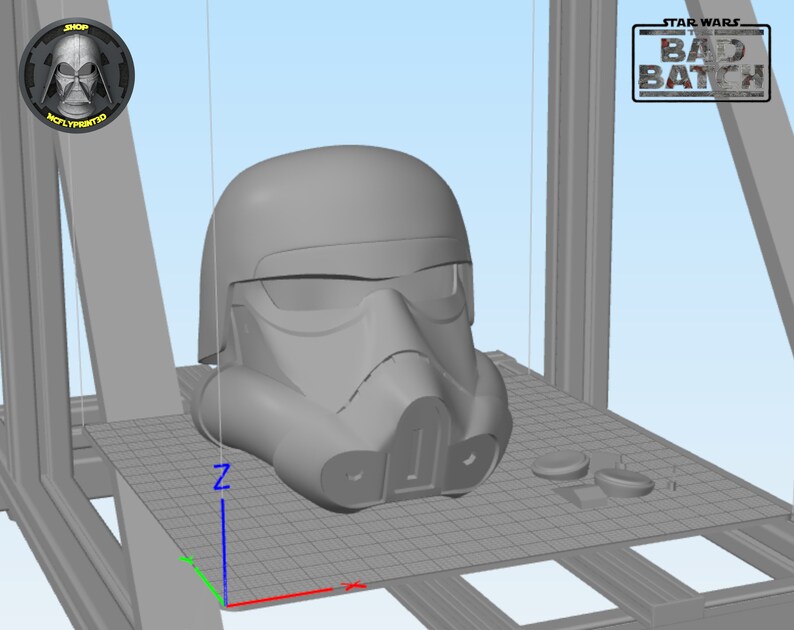The height and width of the screenshot is (630, 794).
Task: Select the oval dish part on bed
Action: 624,482
